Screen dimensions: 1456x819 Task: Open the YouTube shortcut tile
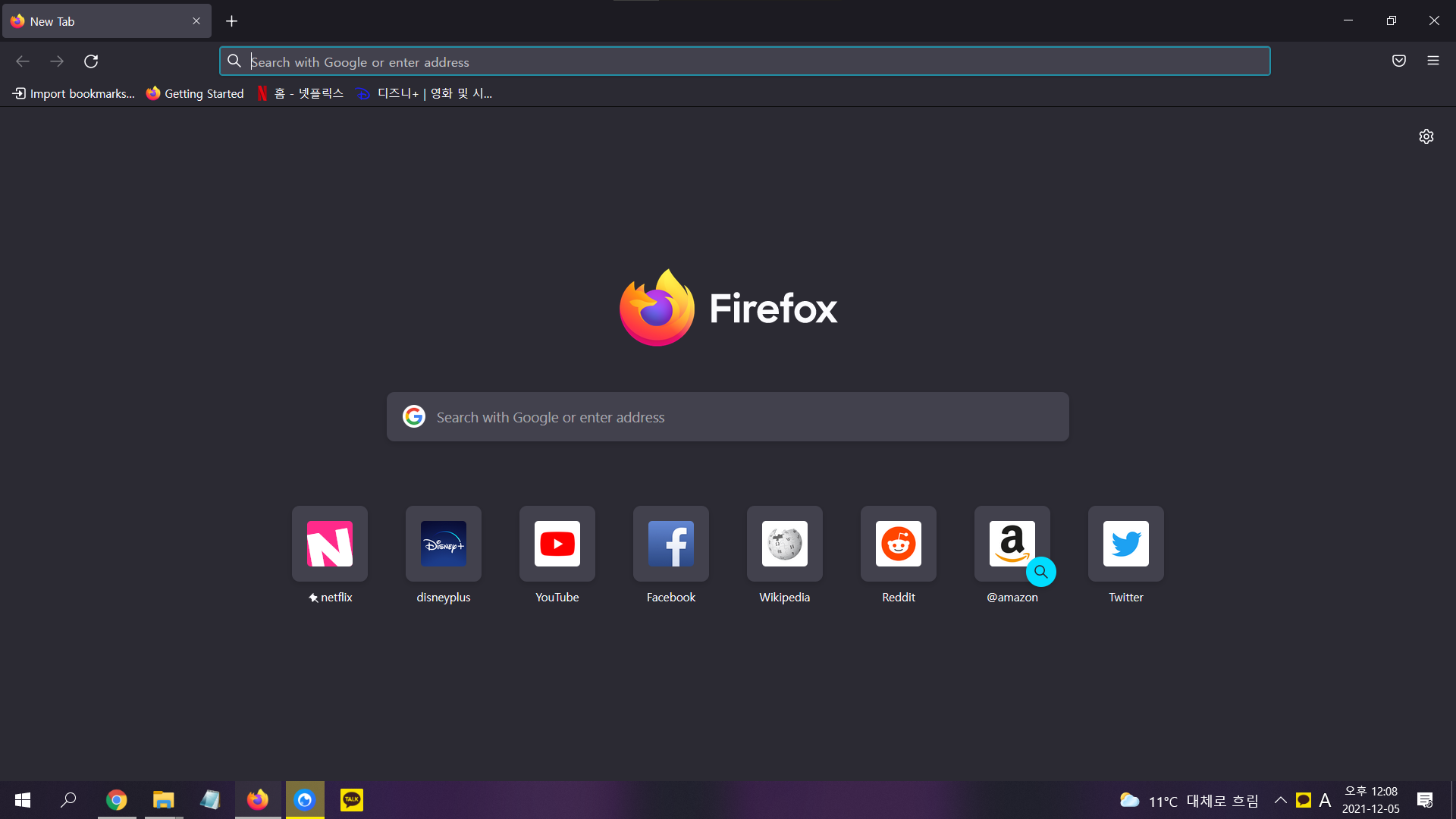pyautogui.click(x=557, y=555)
